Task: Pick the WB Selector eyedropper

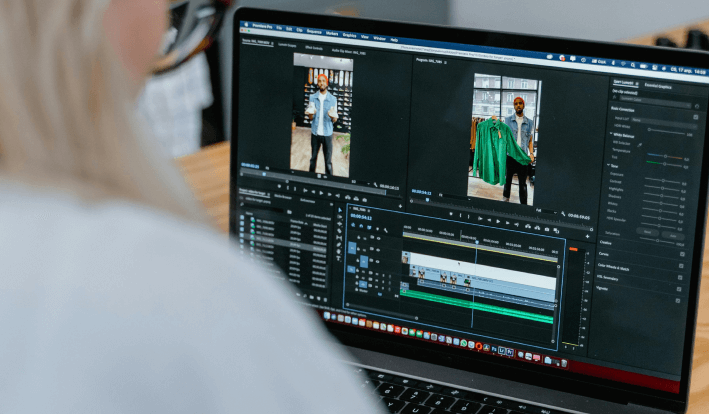Action: click(639, 145)
